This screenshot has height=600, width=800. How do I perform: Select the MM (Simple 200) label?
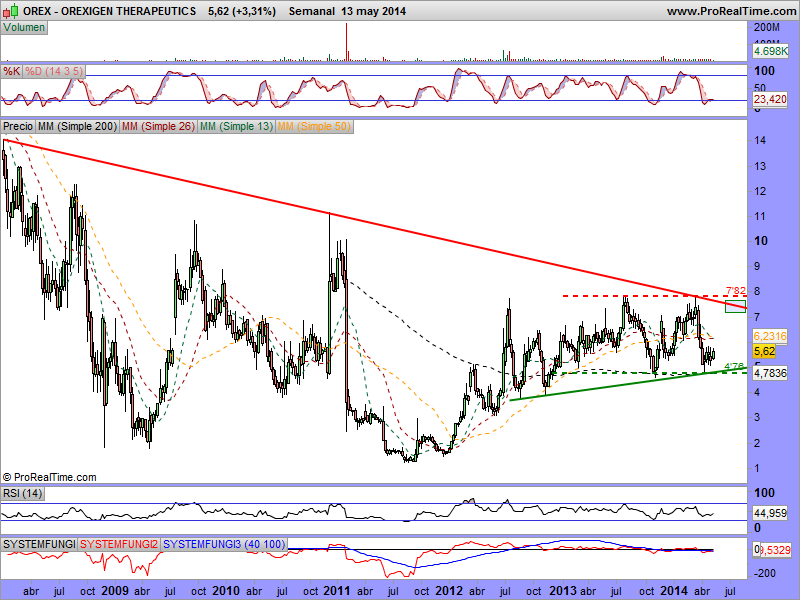[x=78, y=126]
